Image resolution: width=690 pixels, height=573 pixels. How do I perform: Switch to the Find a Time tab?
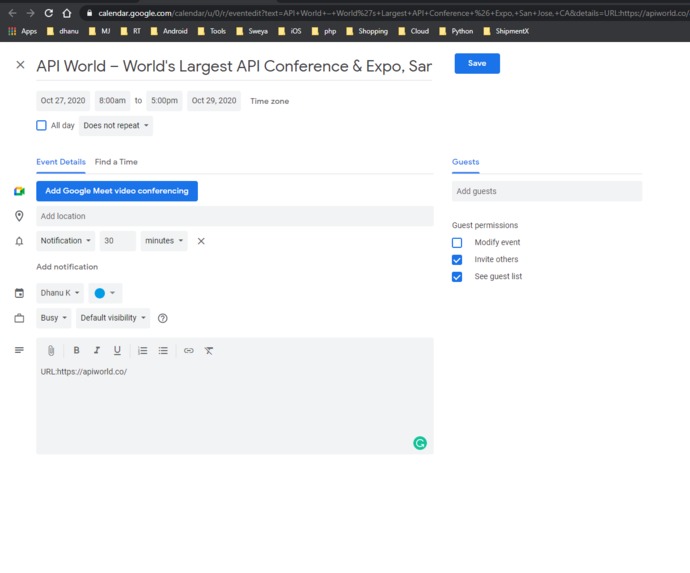tap(116, 162)
